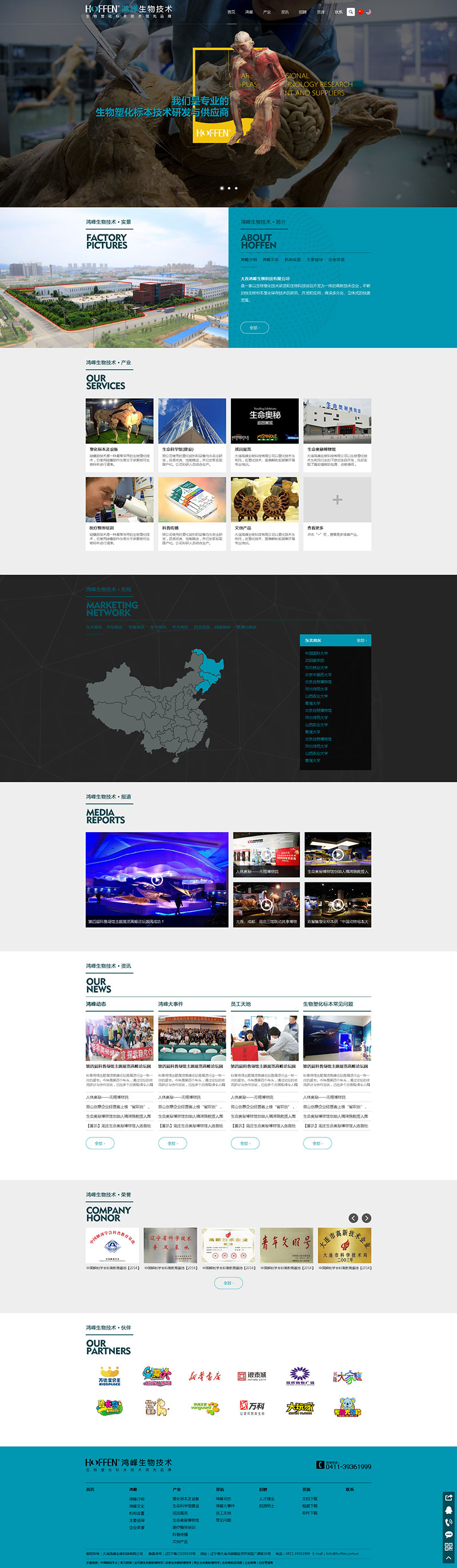Open the message bubble icon in sidebar
This screenshot has width=457, height=1568.
[x=449, y=1534]
